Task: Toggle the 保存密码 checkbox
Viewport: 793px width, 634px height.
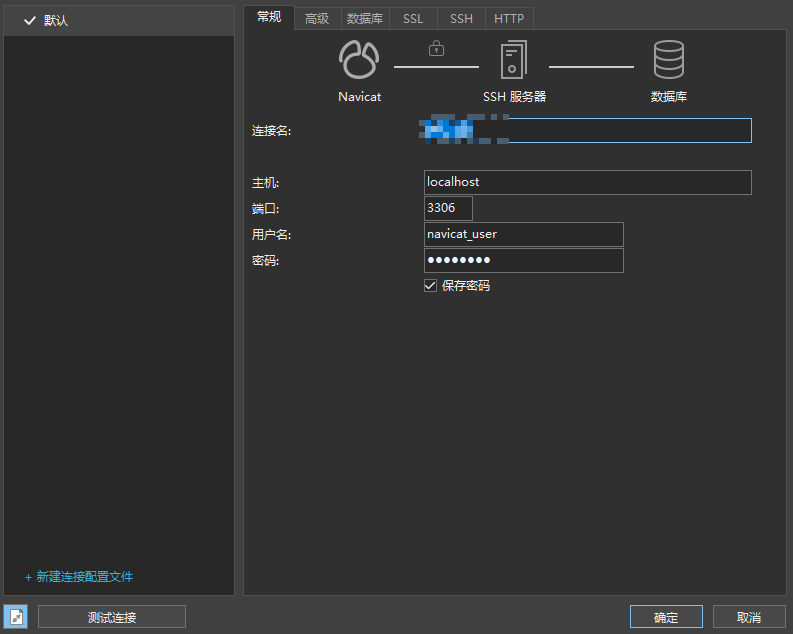Action: 430,286
